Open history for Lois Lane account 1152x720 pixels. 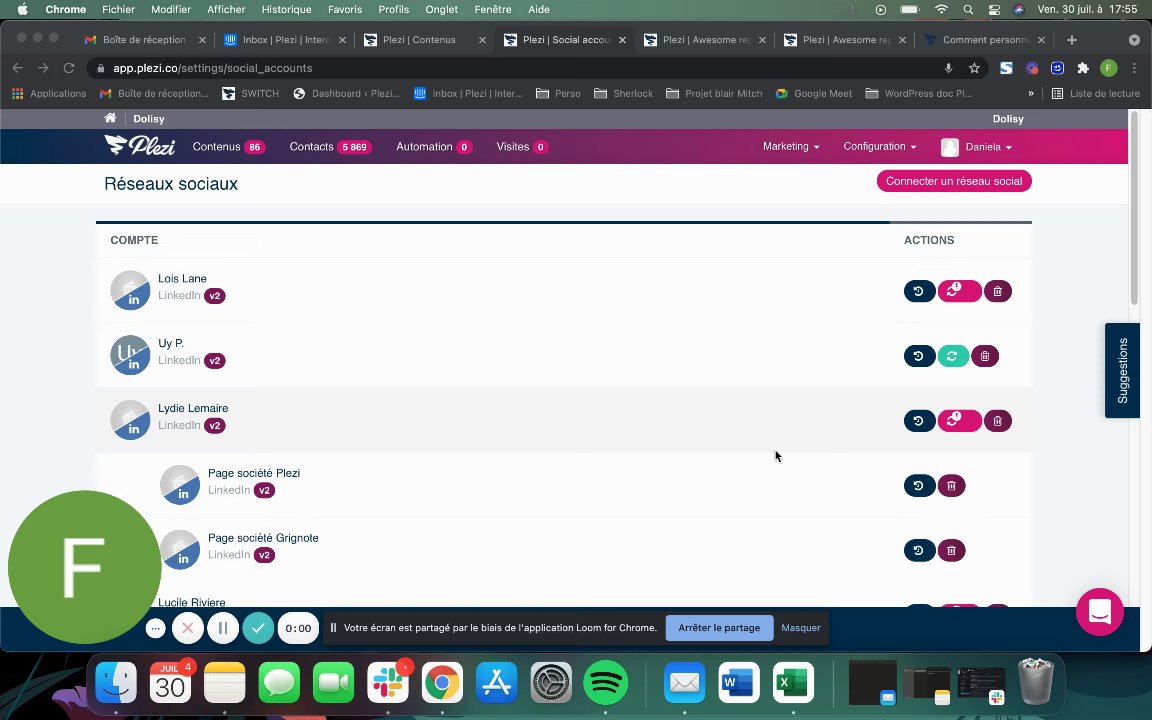click(x=919, y=291)
